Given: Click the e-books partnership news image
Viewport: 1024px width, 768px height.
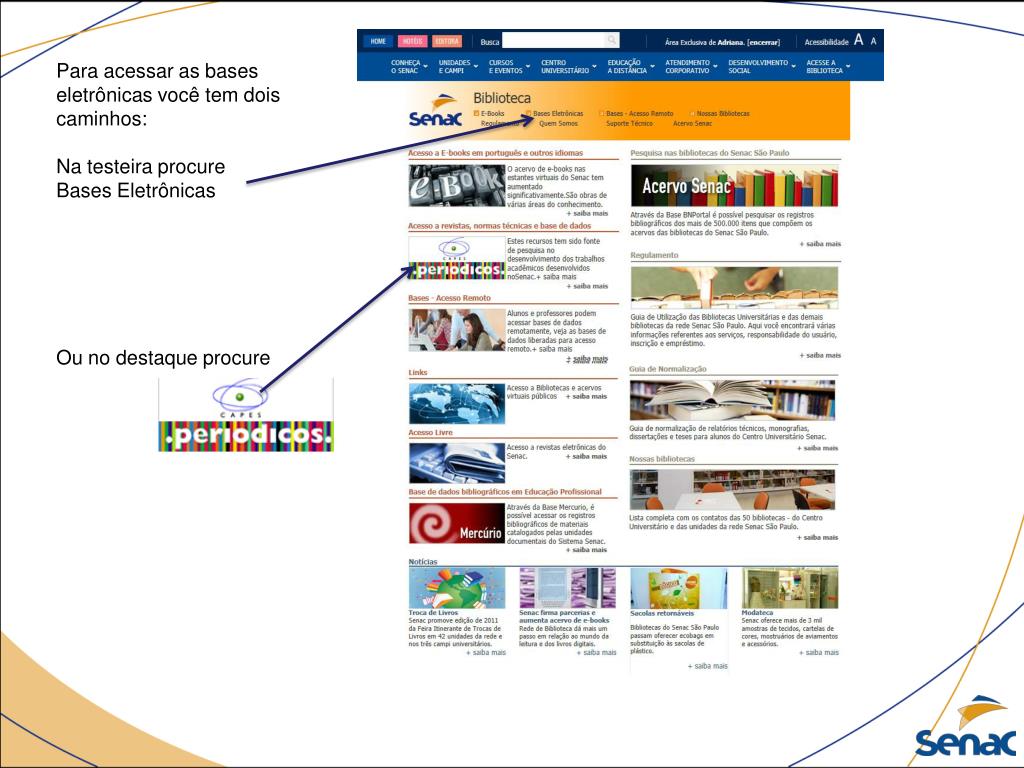Looking at the screenshot, I should click(x=568, y=588).
